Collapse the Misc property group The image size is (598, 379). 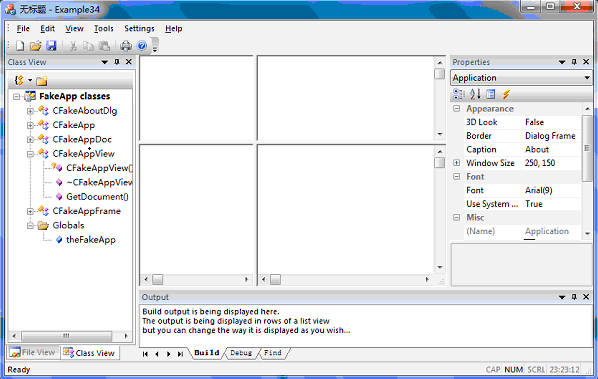tap(457, 217)
